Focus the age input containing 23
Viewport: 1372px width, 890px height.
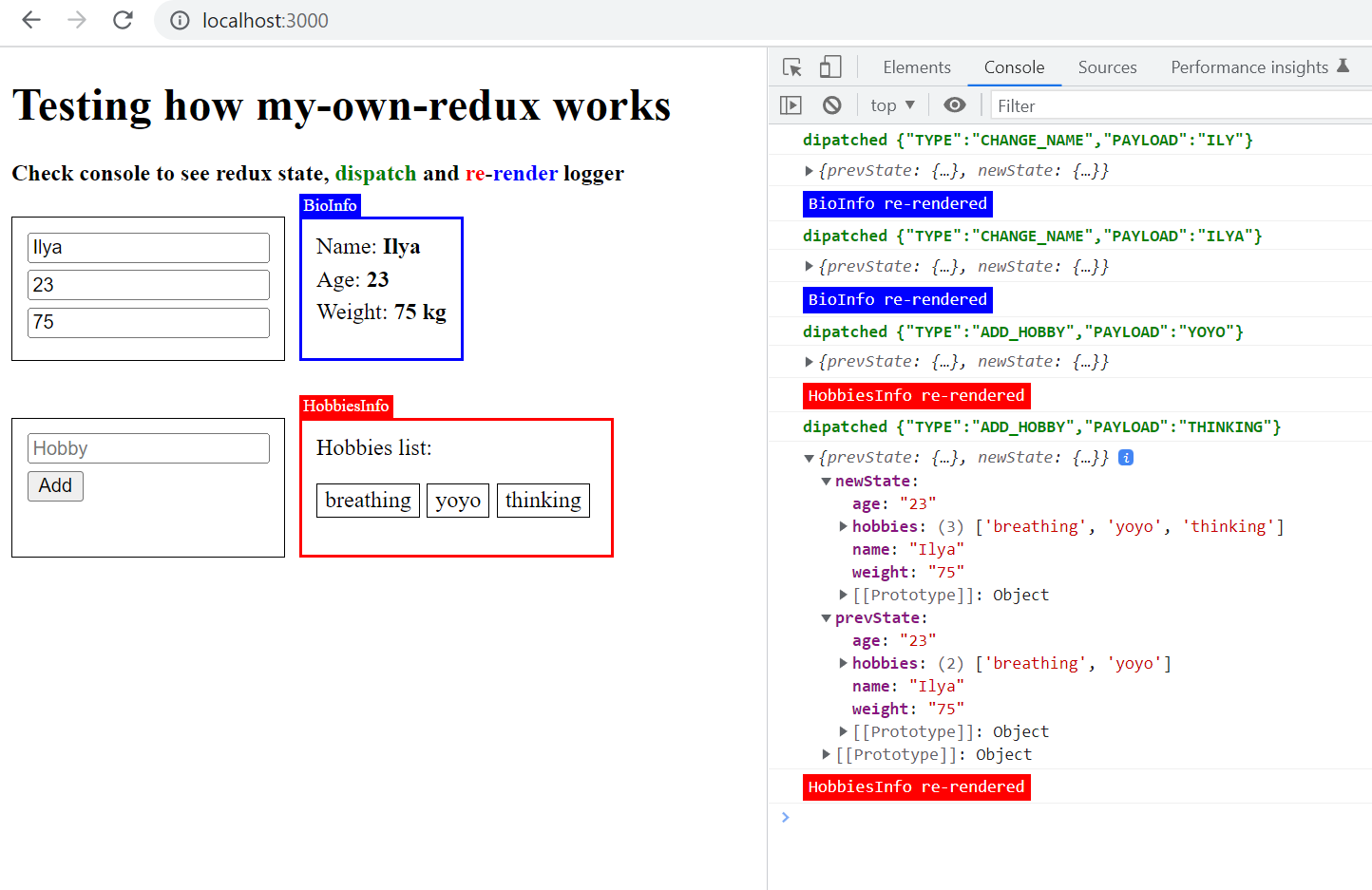click(148, 285)
